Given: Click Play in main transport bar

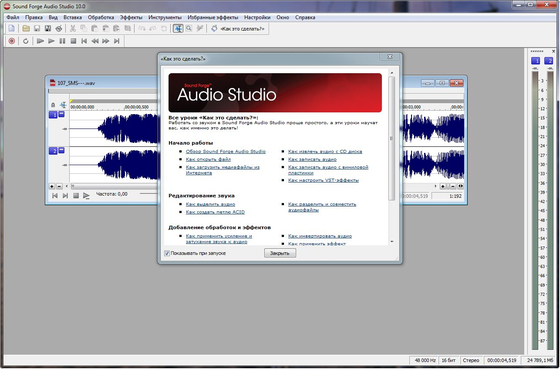Looking at the screenshot, I should point(51,41).
